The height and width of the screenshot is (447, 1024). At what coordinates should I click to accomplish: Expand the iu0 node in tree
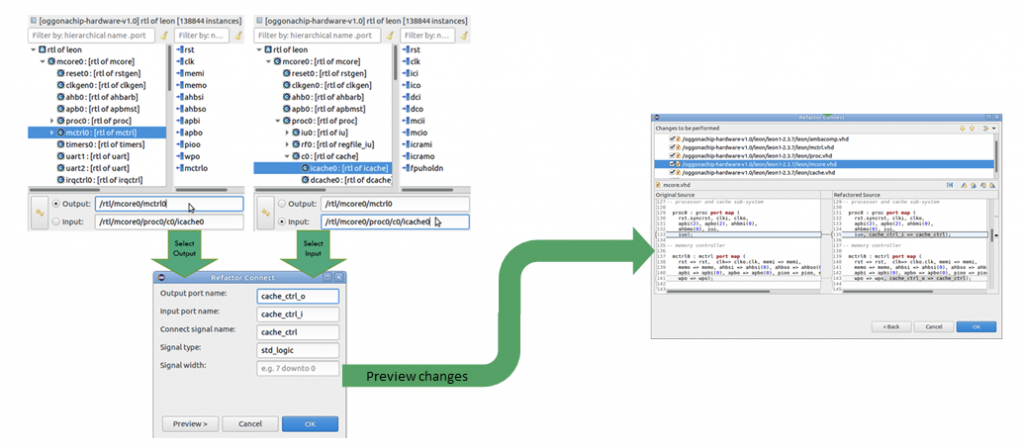click(287, 133)
